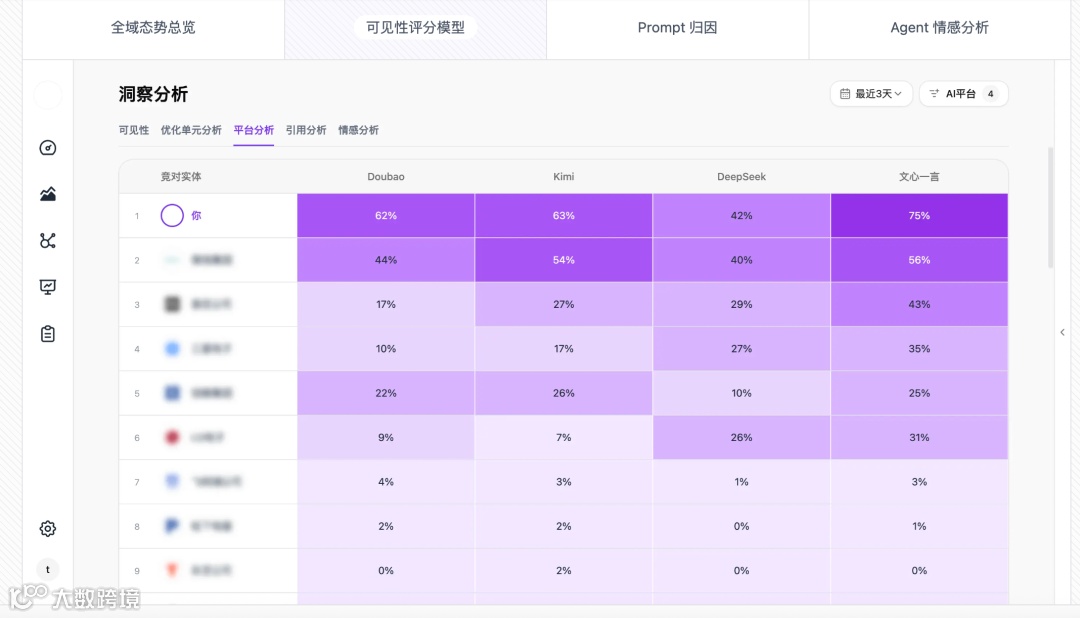Open settings via the gear icon
The height and width of the screenshot is (618, 1080).
point(48,529)
